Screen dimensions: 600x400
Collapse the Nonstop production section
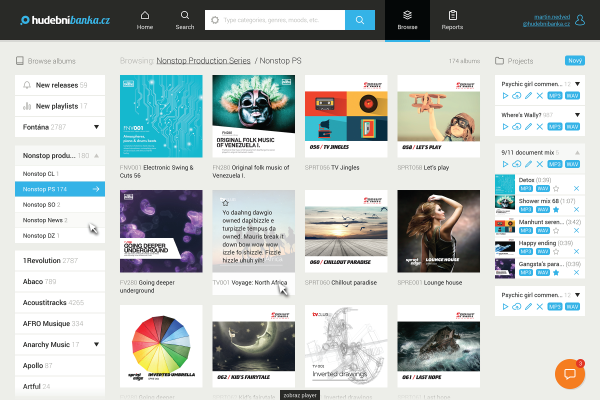click(96, 156)
